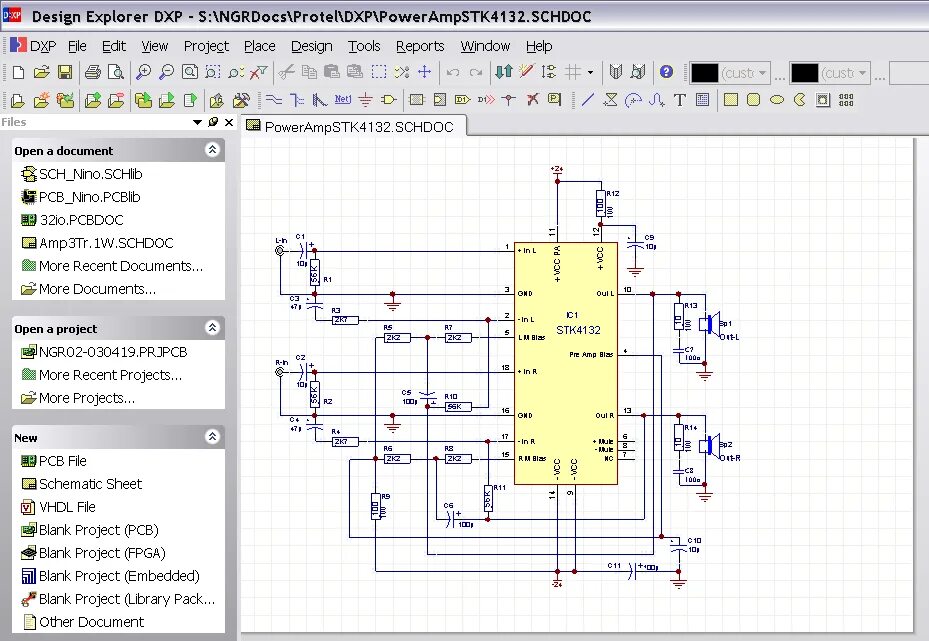929x641 pixels.
Task: Open the Files panel dropdown arrow
Action: tap(197, 122)
